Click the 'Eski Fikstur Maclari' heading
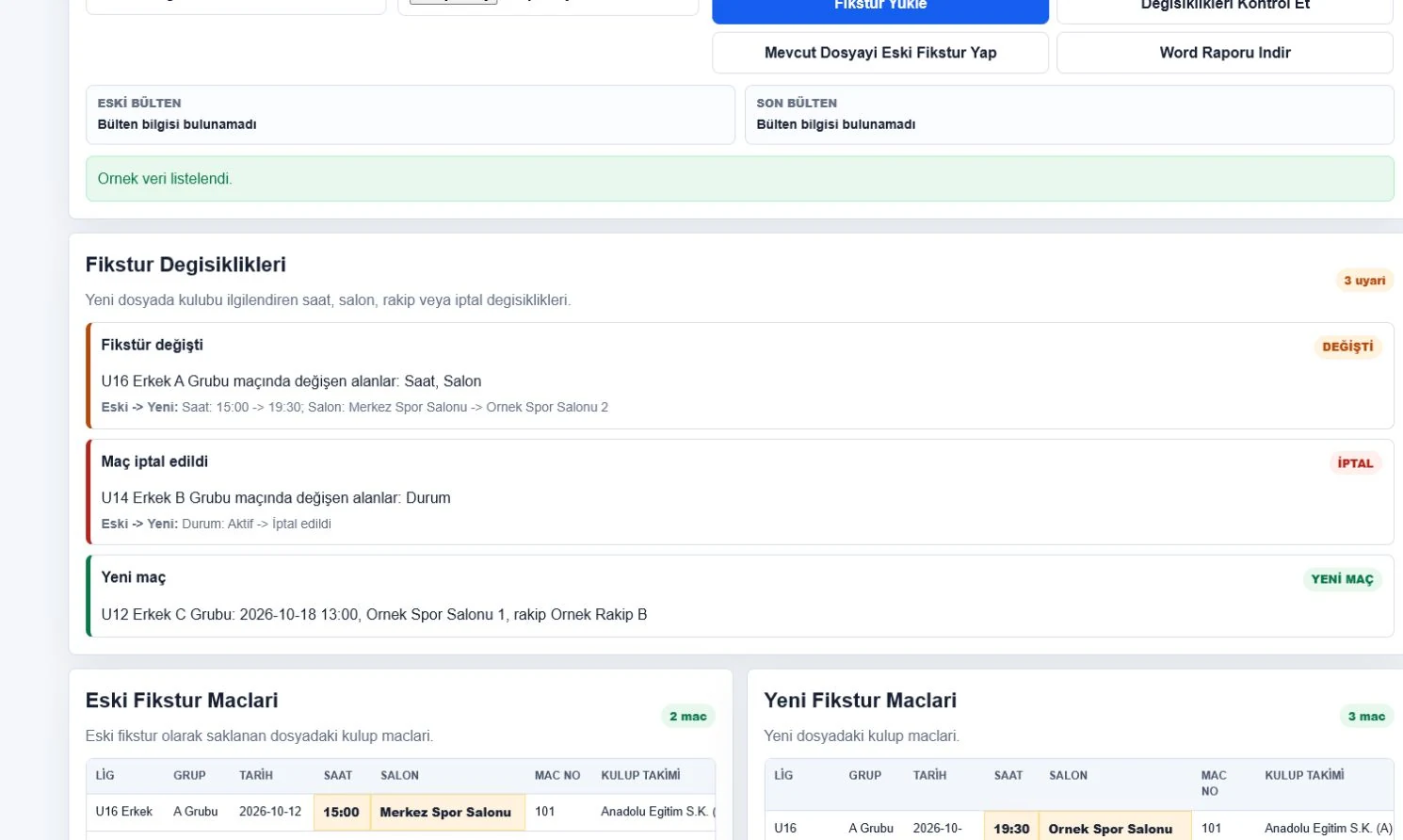 pyautogui.click(x=182, y=701)
